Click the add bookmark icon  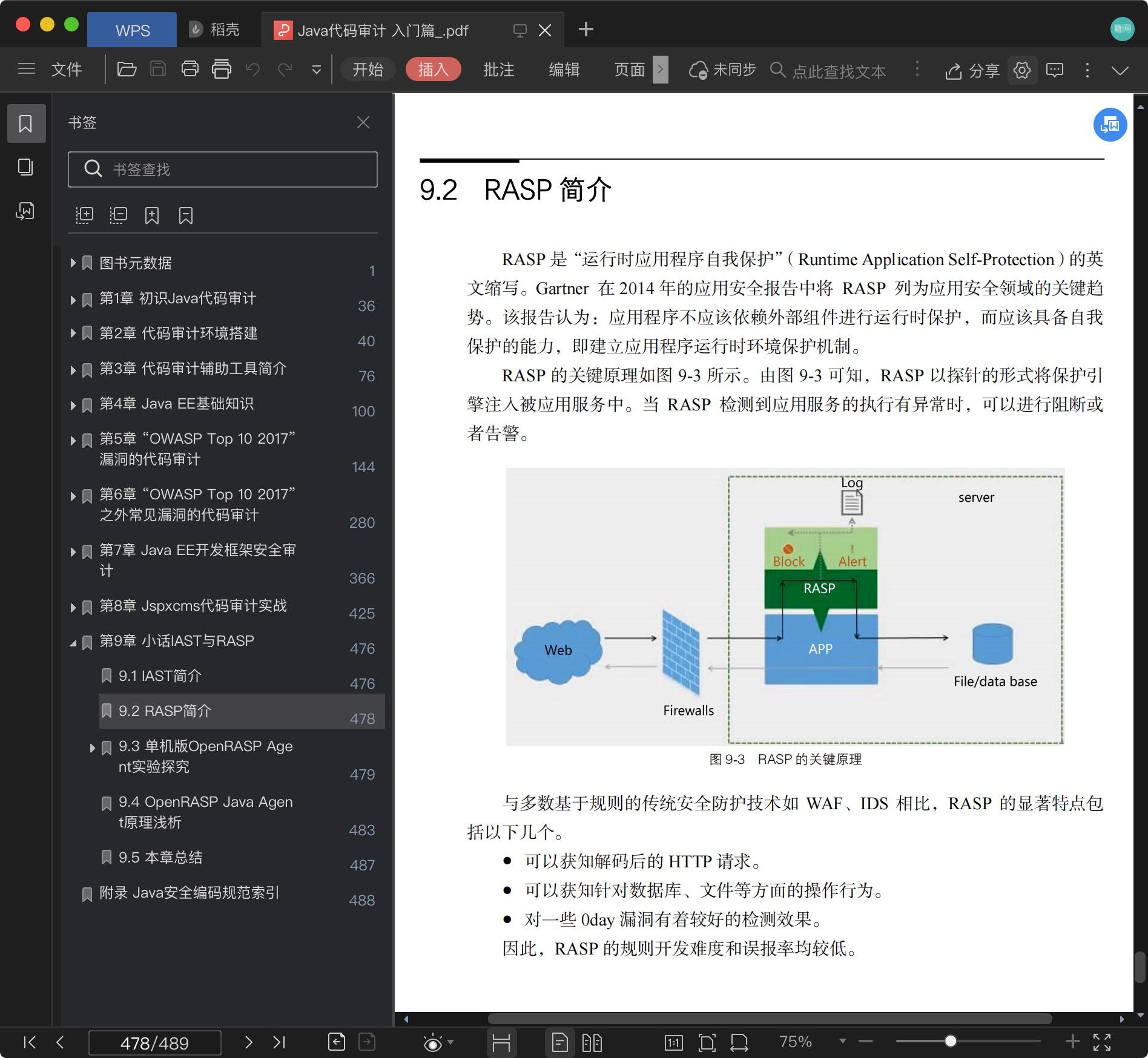(x=152, y=215)
